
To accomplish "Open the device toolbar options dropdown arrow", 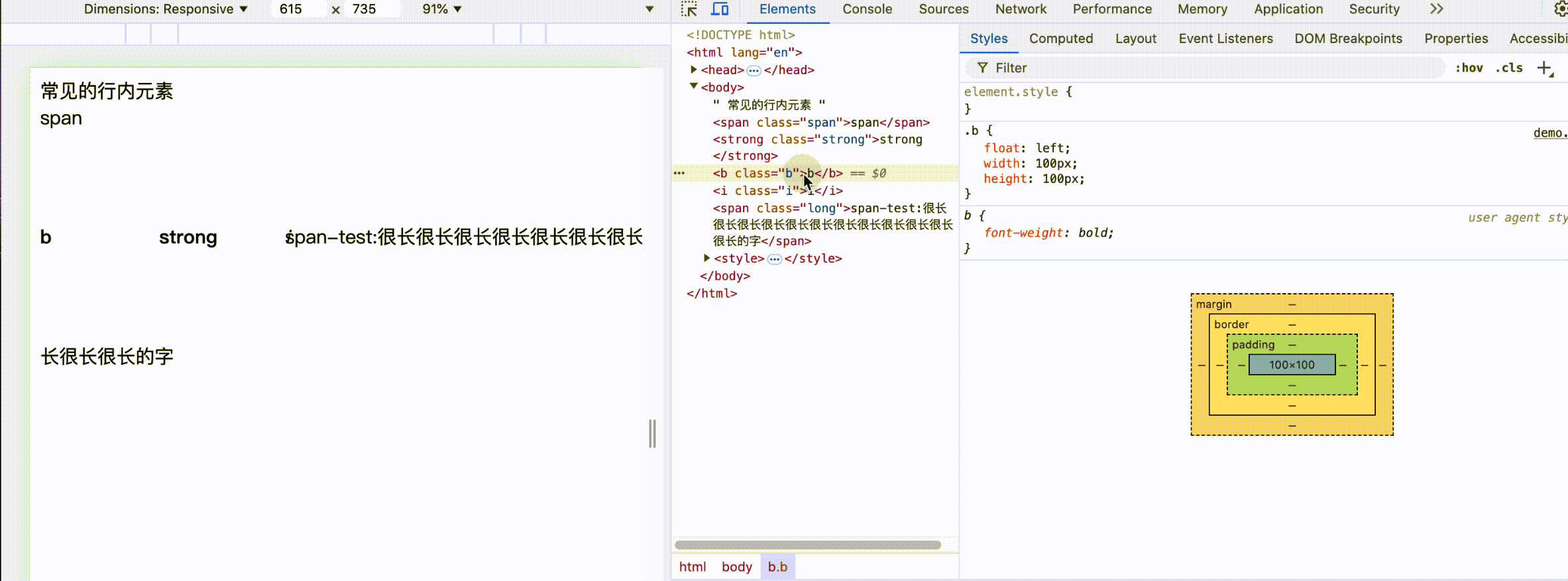I will [649, 9].
